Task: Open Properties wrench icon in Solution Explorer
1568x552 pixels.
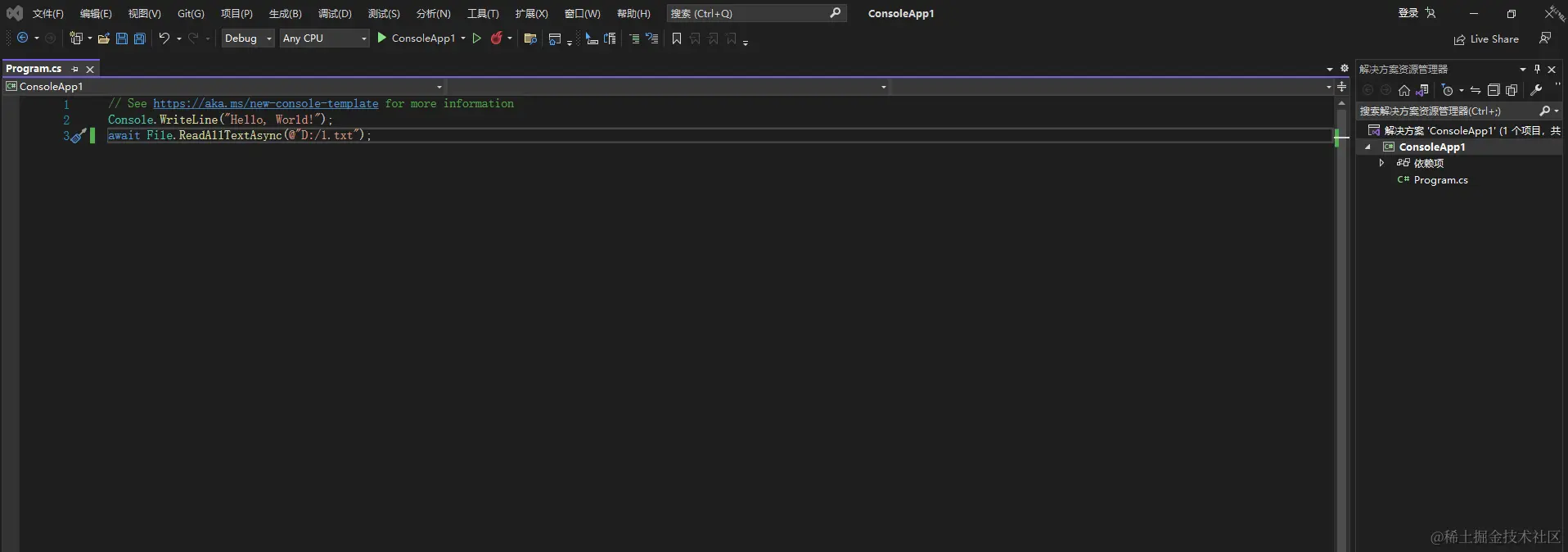Action: coord(1536,90)
